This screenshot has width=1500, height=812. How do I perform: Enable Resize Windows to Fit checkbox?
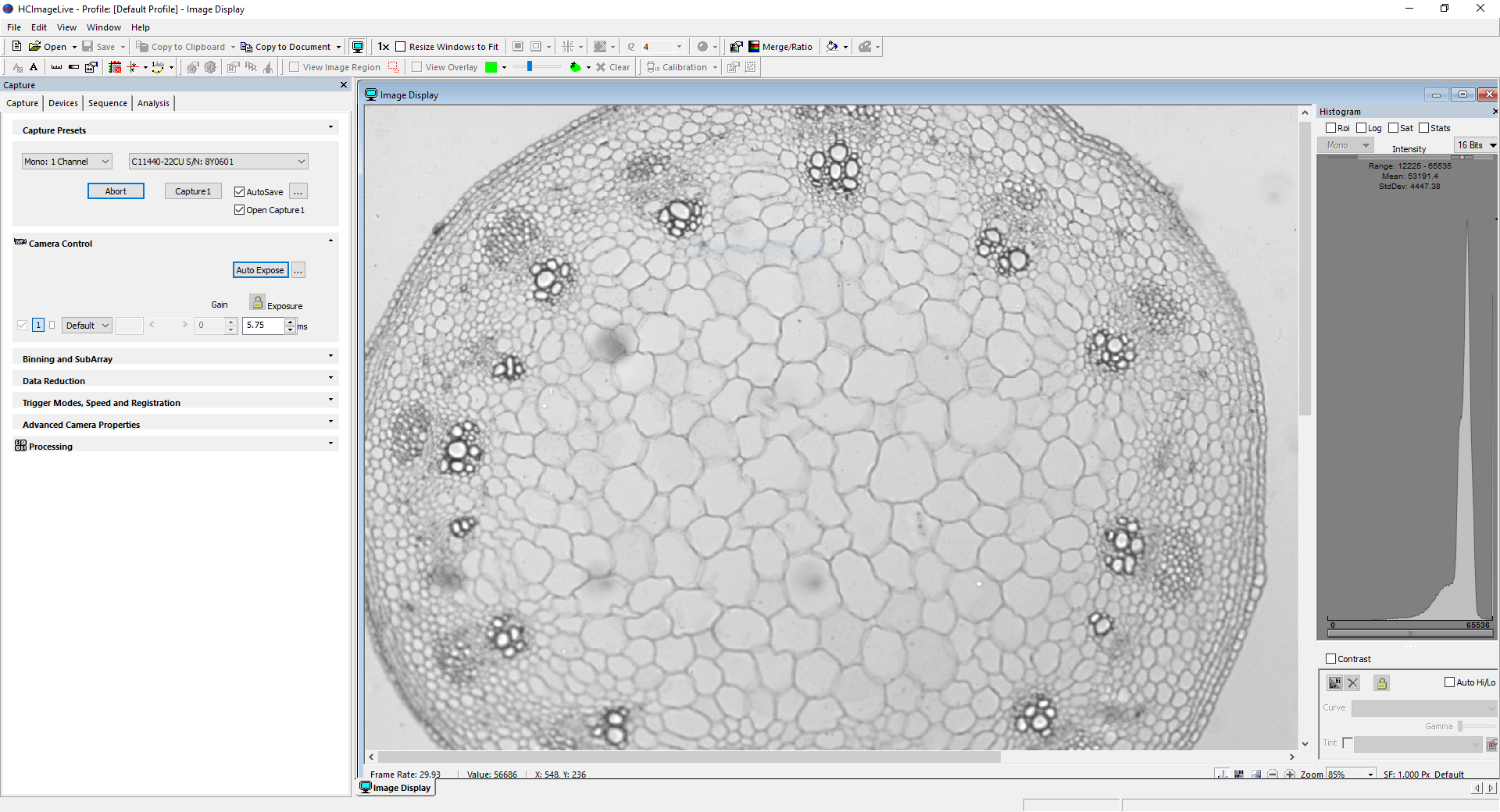[401, 47]
